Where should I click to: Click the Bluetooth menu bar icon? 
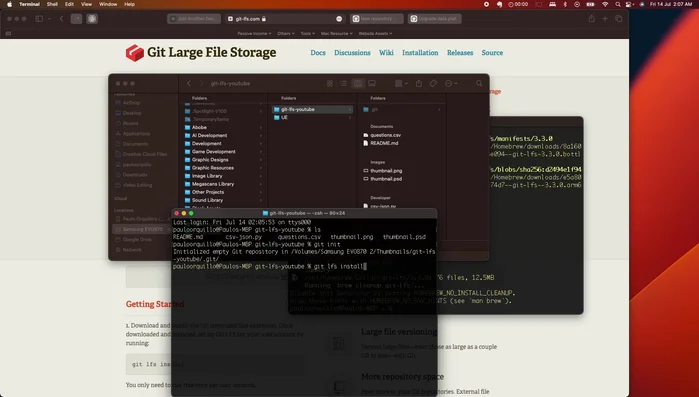[x=565, y=4]
